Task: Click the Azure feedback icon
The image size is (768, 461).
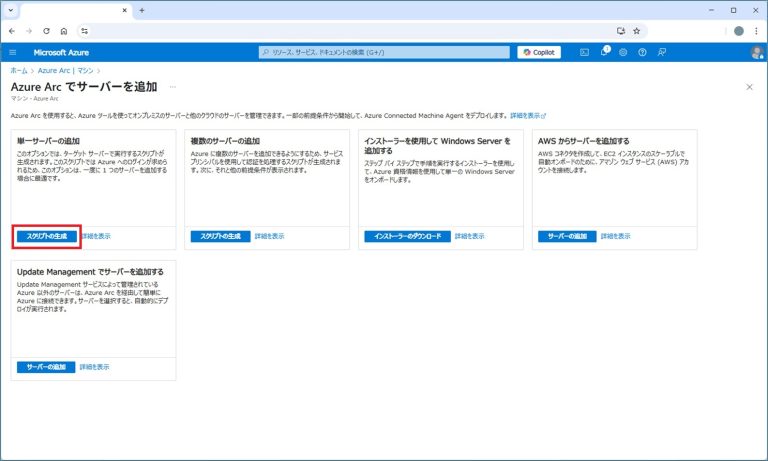Action: click(661, 52)
